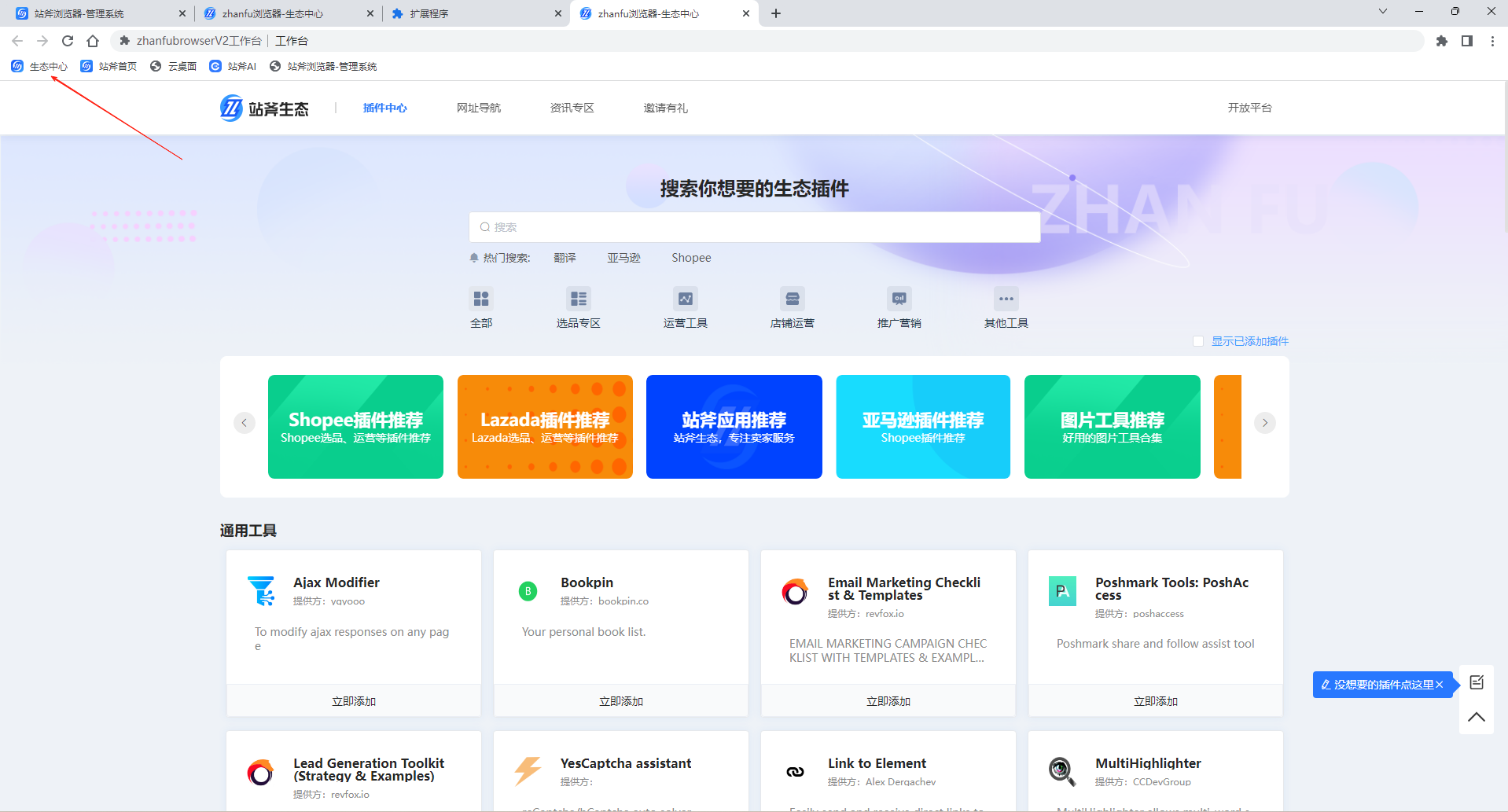1508x812 pixels.
Task: Open the 生态中心 bookmark
Action: pos(40,66)
